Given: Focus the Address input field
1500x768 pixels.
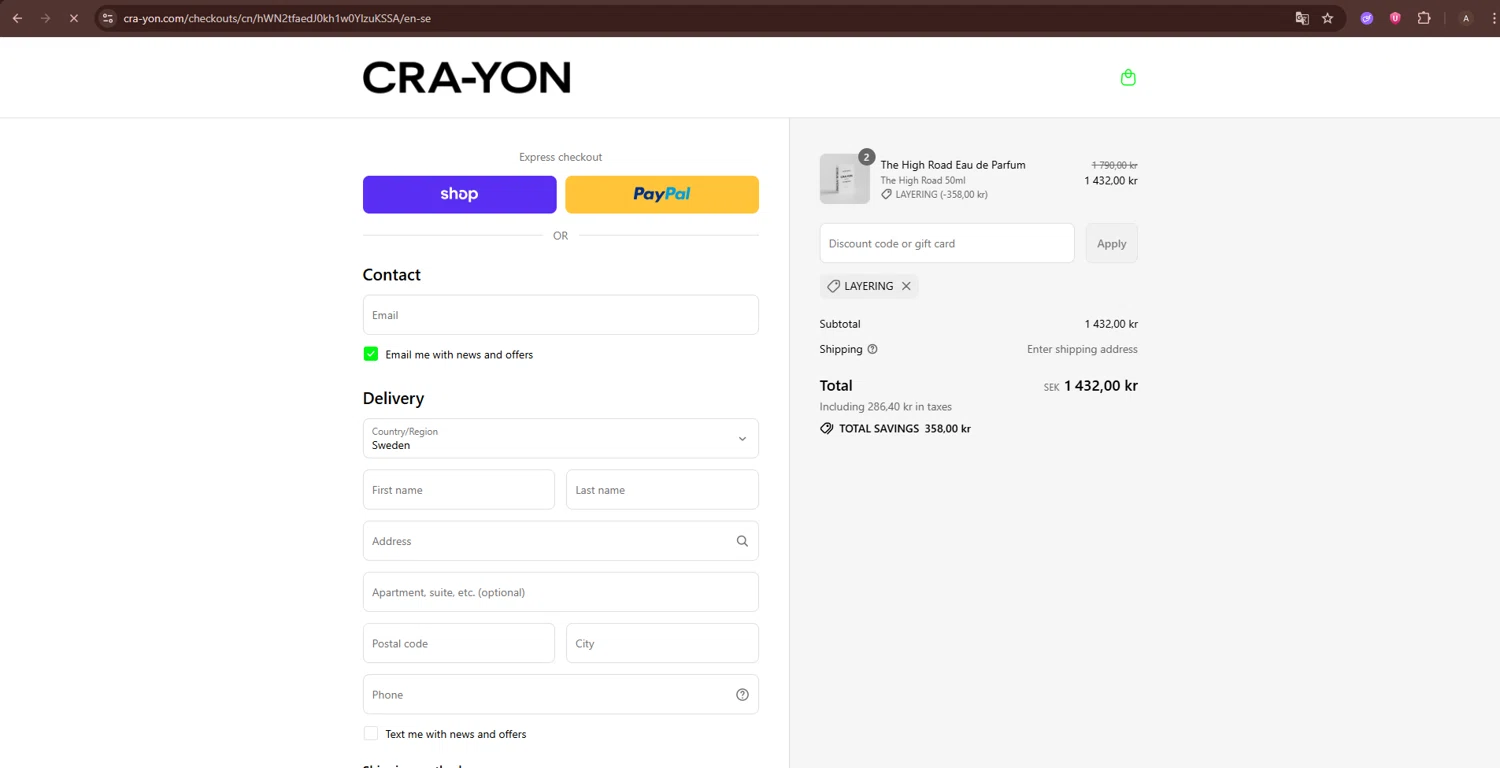Looking at the screenshot, I should click(x=560, y=541).
